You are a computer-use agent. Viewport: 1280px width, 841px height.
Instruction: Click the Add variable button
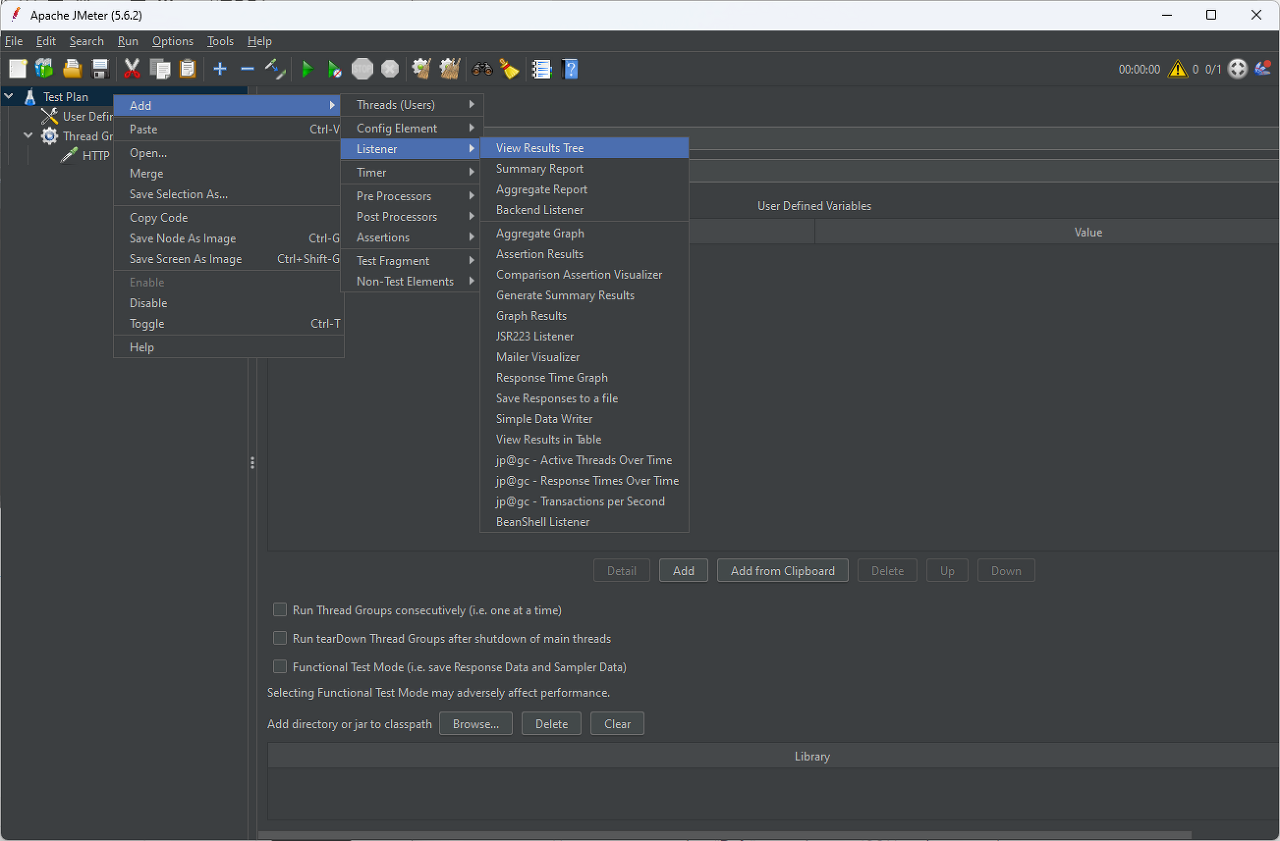coord(683,571)
